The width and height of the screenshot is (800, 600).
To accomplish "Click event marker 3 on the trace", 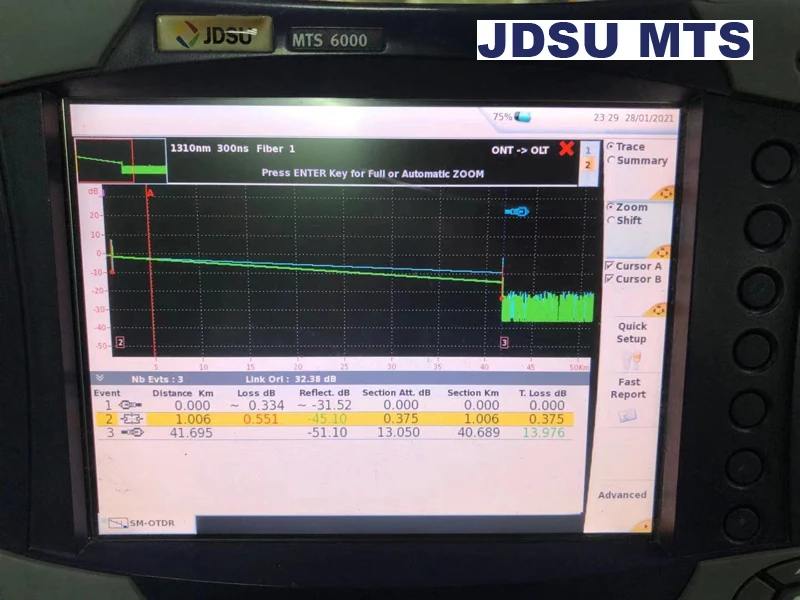I will tap(504, 342).
